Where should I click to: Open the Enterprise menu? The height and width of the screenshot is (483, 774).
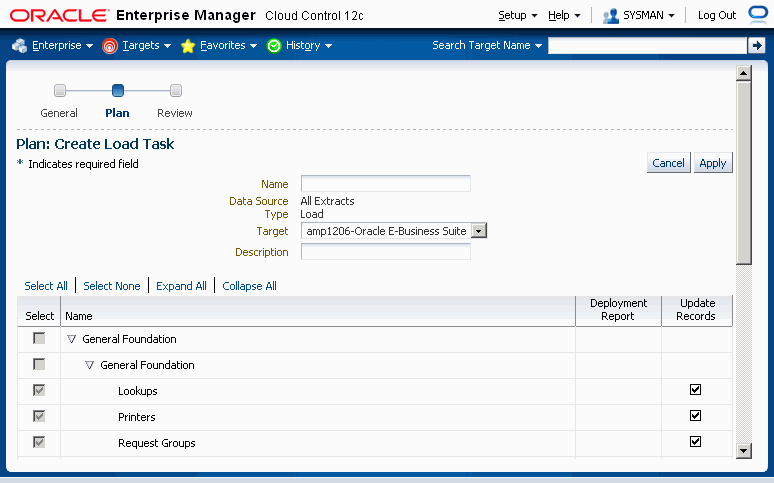tap(62, 45)
